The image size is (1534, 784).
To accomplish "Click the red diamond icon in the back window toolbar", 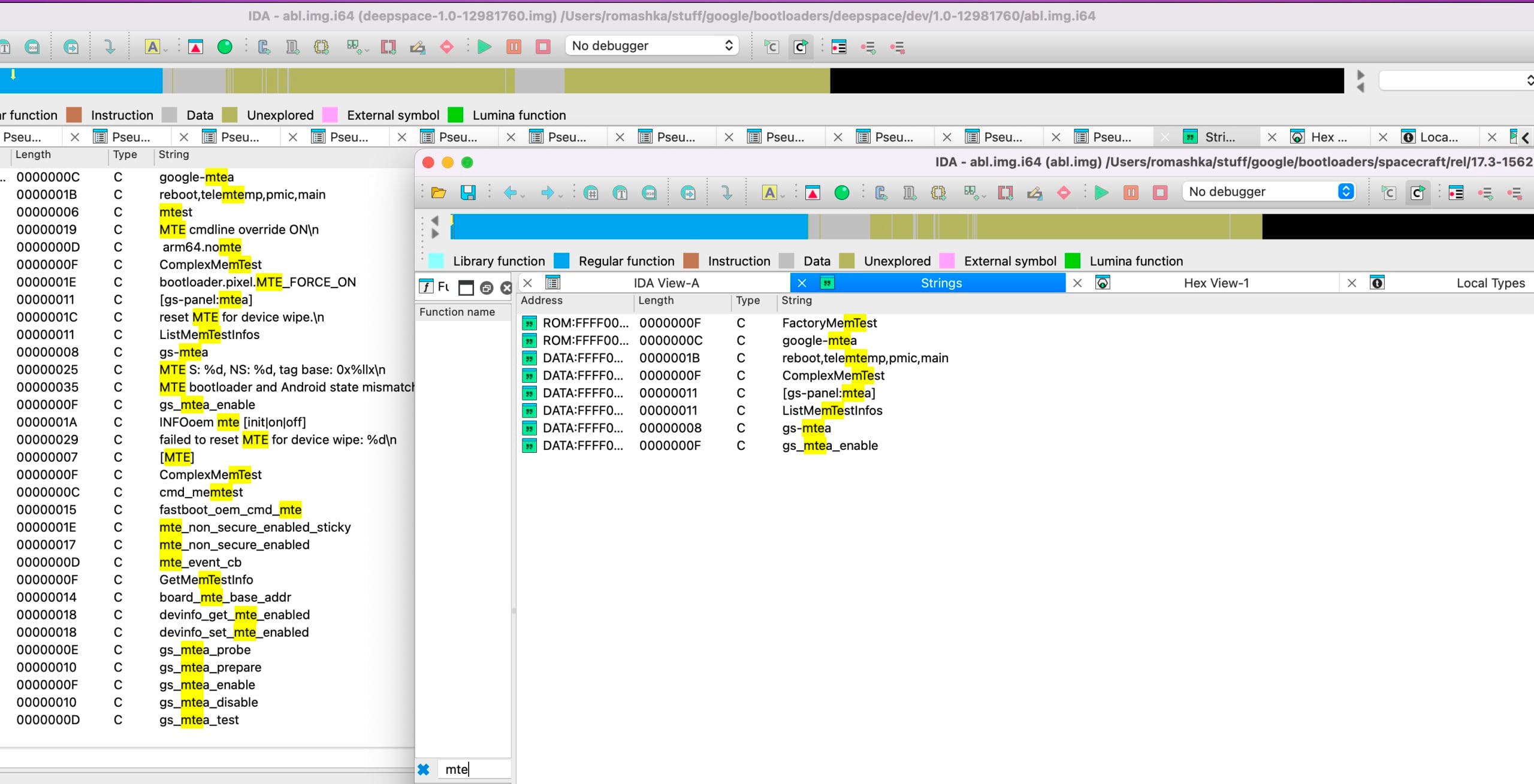I will click(x=446, y=46).
